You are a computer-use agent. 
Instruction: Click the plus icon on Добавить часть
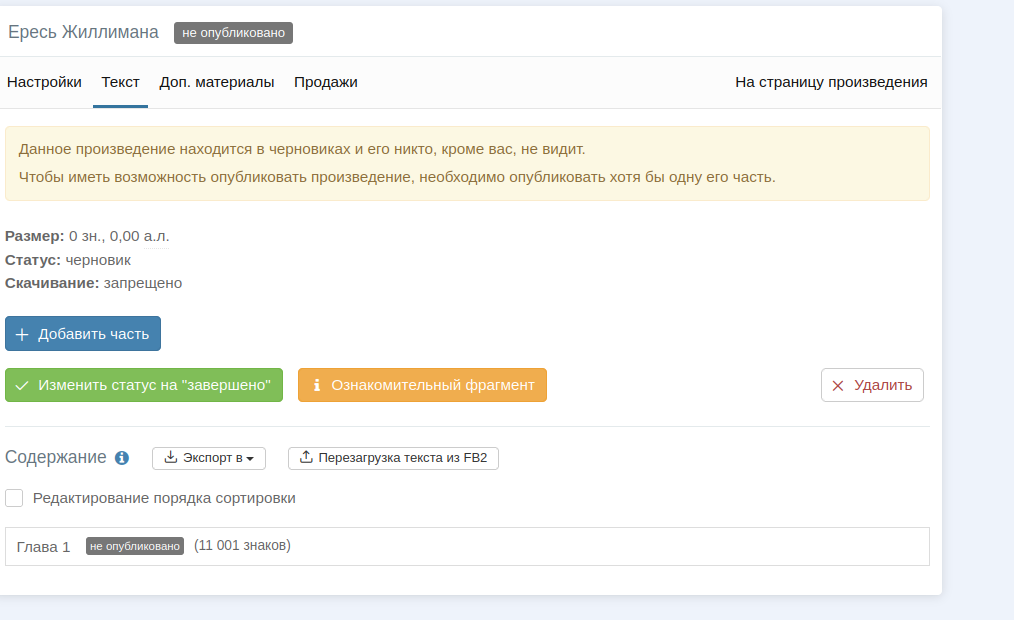coord(22,334)
